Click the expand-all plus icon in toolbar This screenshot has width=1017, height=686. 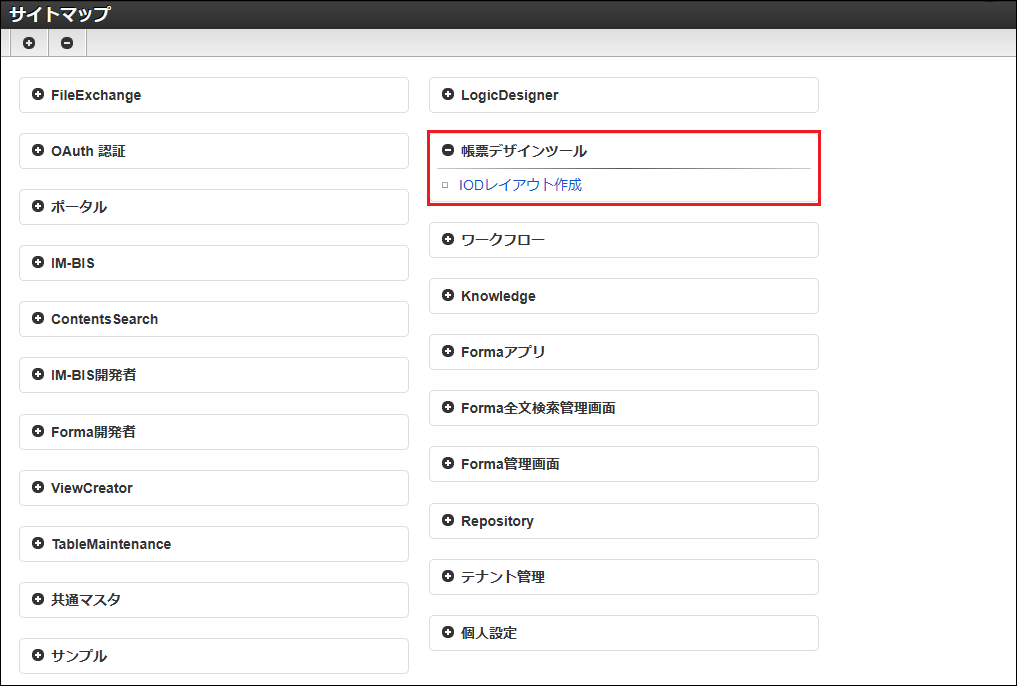29,43
